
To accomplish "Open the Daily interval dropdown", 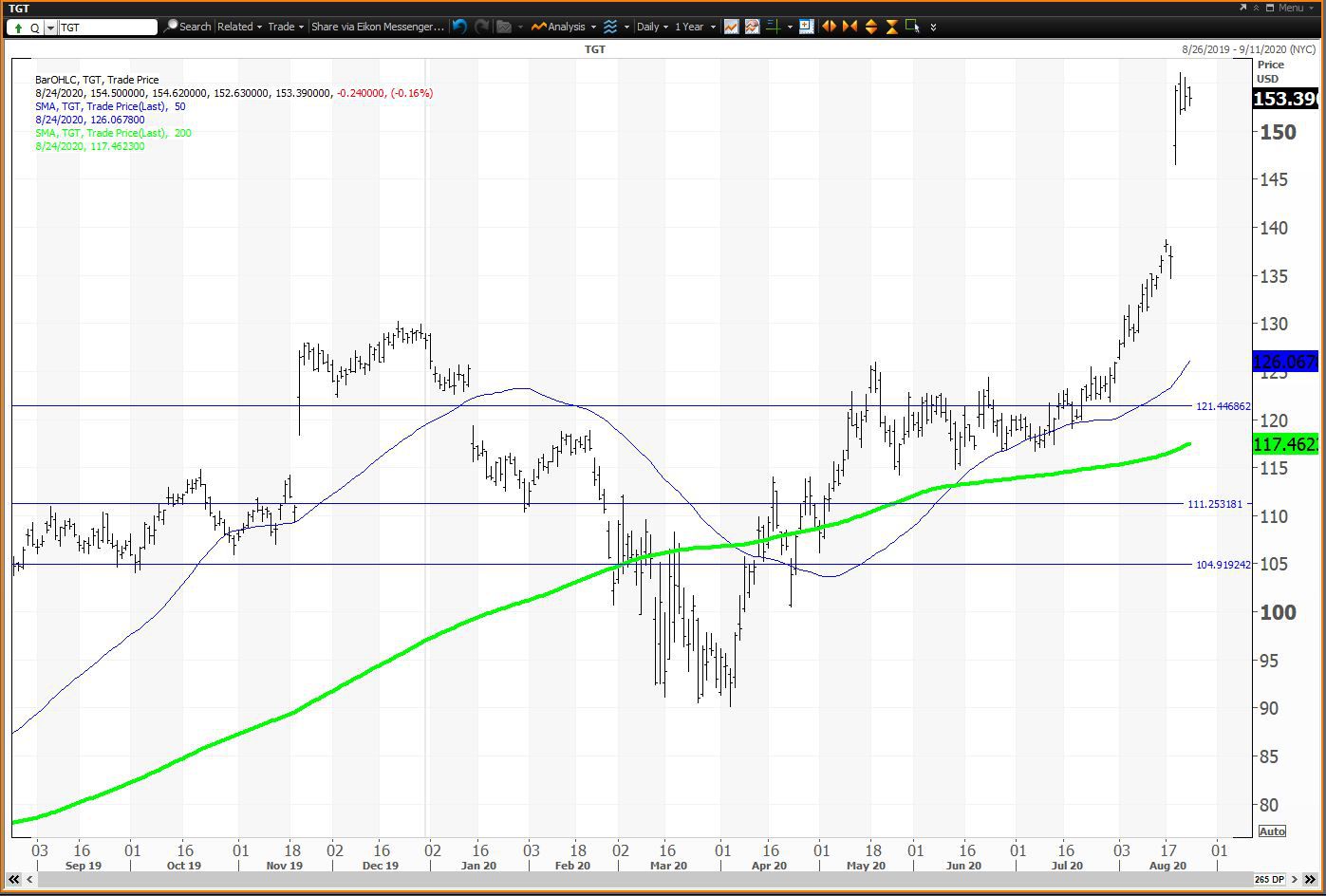I will point(652,27).
